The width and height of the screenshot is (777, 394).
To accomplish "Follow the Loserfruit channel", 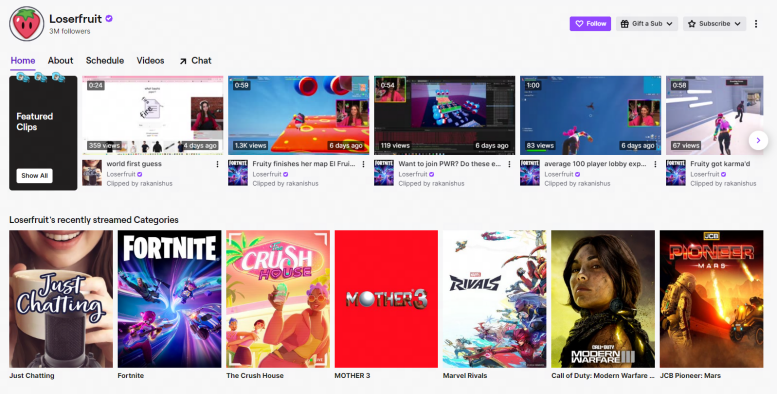I will (590, 23).
